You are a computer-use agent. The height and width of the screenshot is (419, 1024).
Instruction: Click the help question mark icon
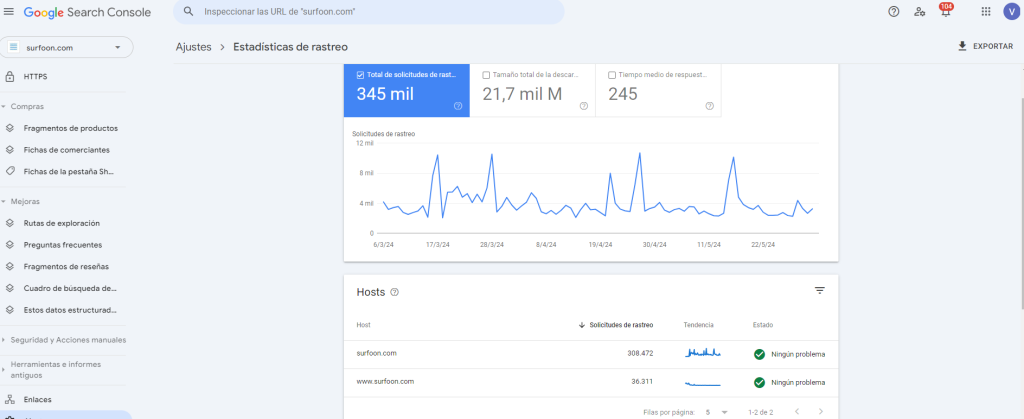[894, 11]
